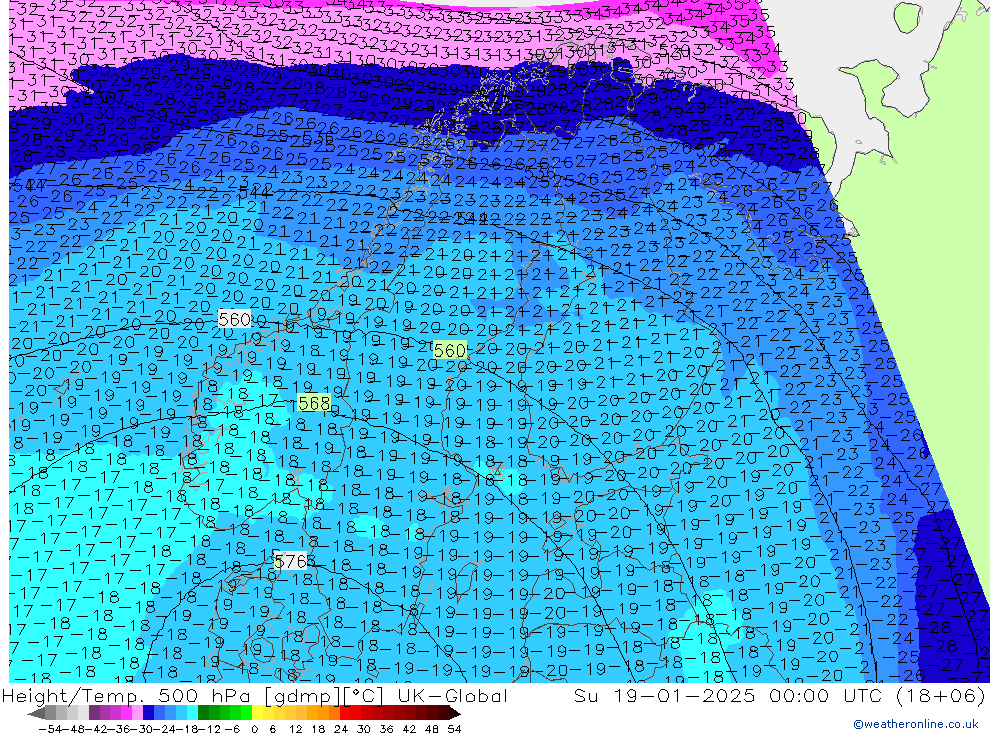
Task: Select the 'Height/Temp. 500 hPa' map title
Action: tap(128, 695)
